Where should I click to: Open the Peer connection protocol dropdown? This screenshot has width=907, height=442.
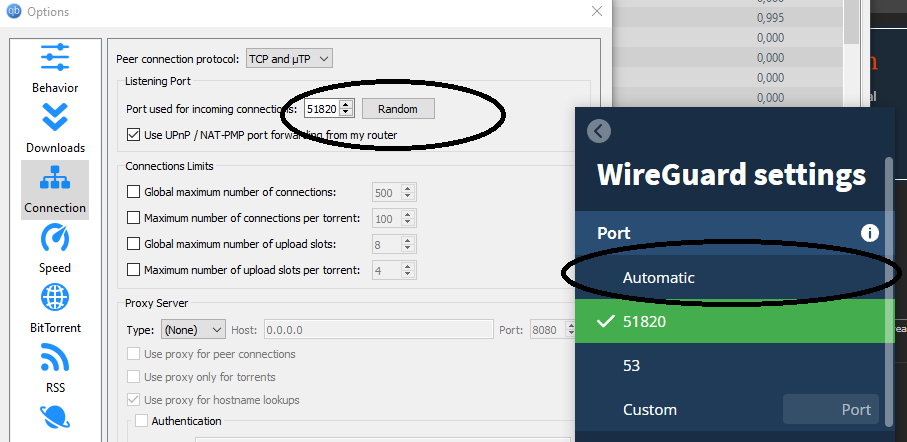tap(289, 58)
